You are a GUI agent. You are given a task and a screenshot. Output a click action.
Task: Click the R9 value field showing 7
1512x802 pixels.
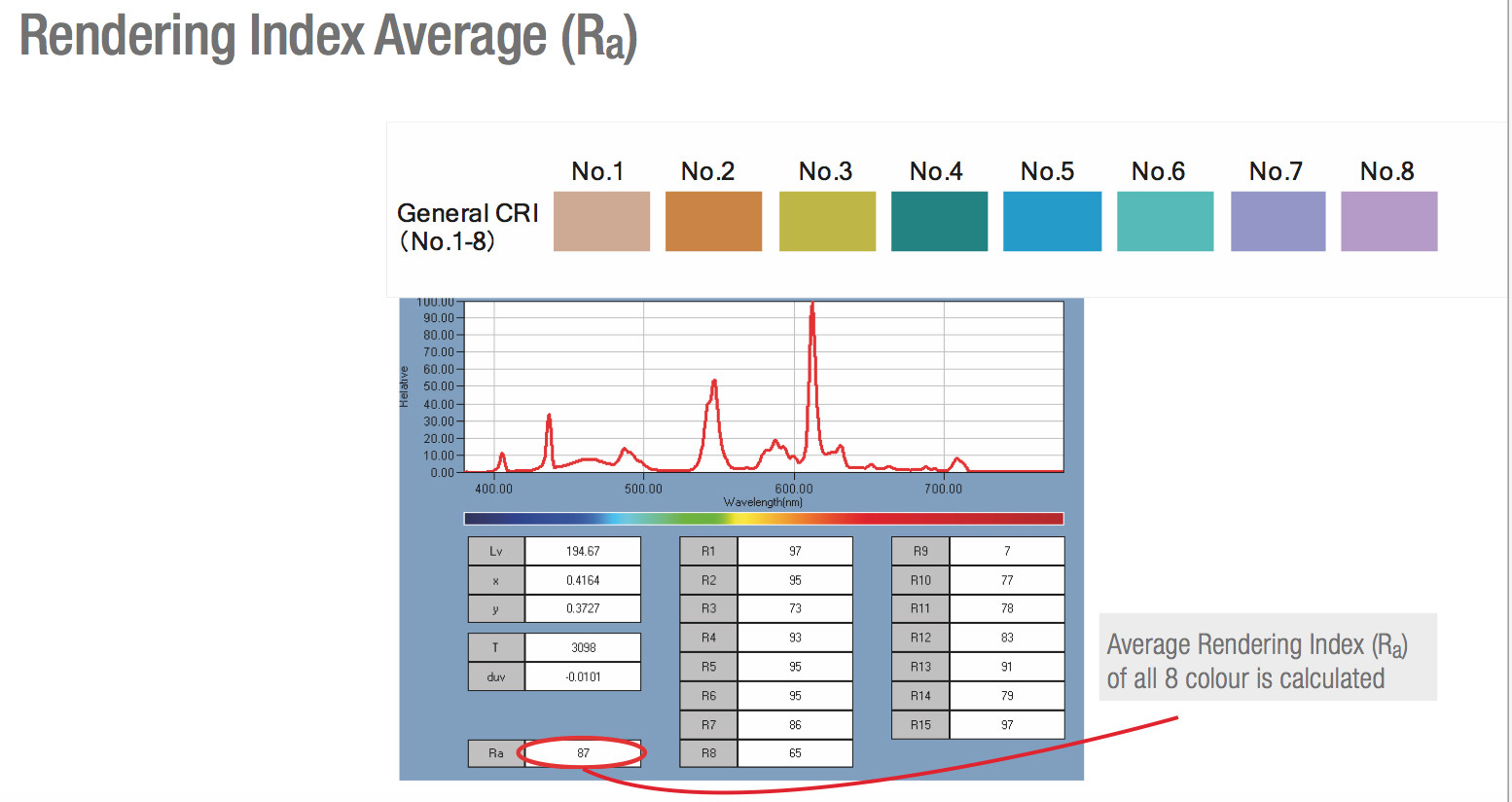[1006, 551]
